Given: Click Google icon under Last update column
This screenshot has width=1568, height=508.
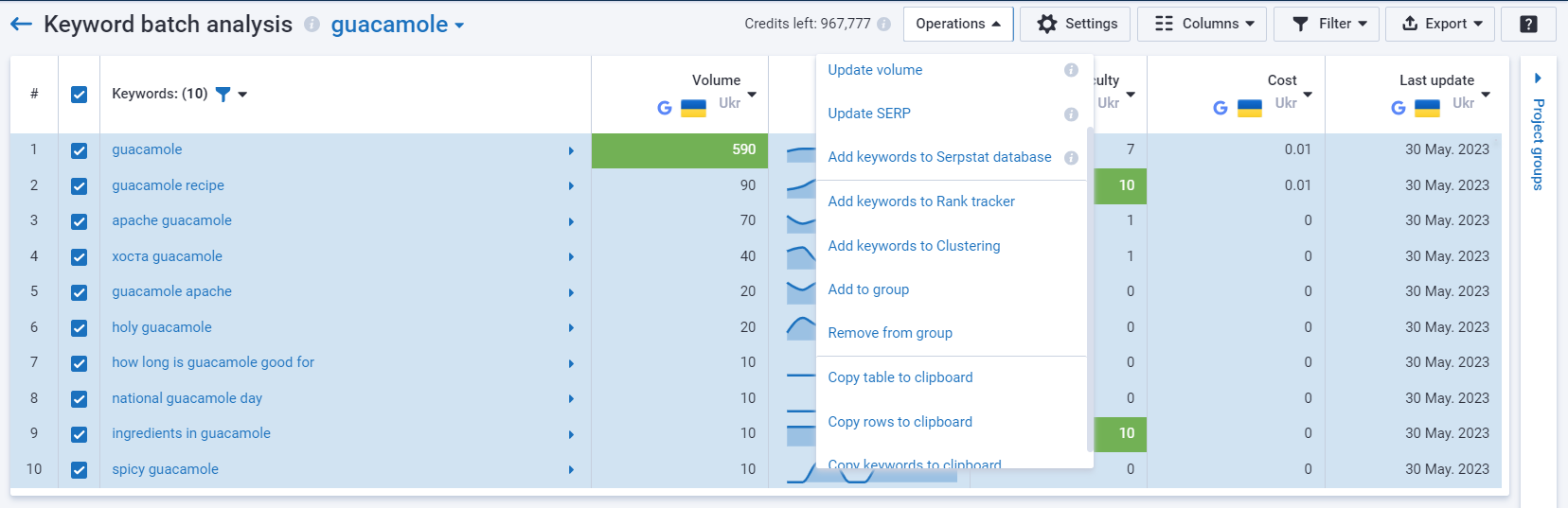Looking at the screenshot, I should pyautogui.click(x=1399, y=108).
